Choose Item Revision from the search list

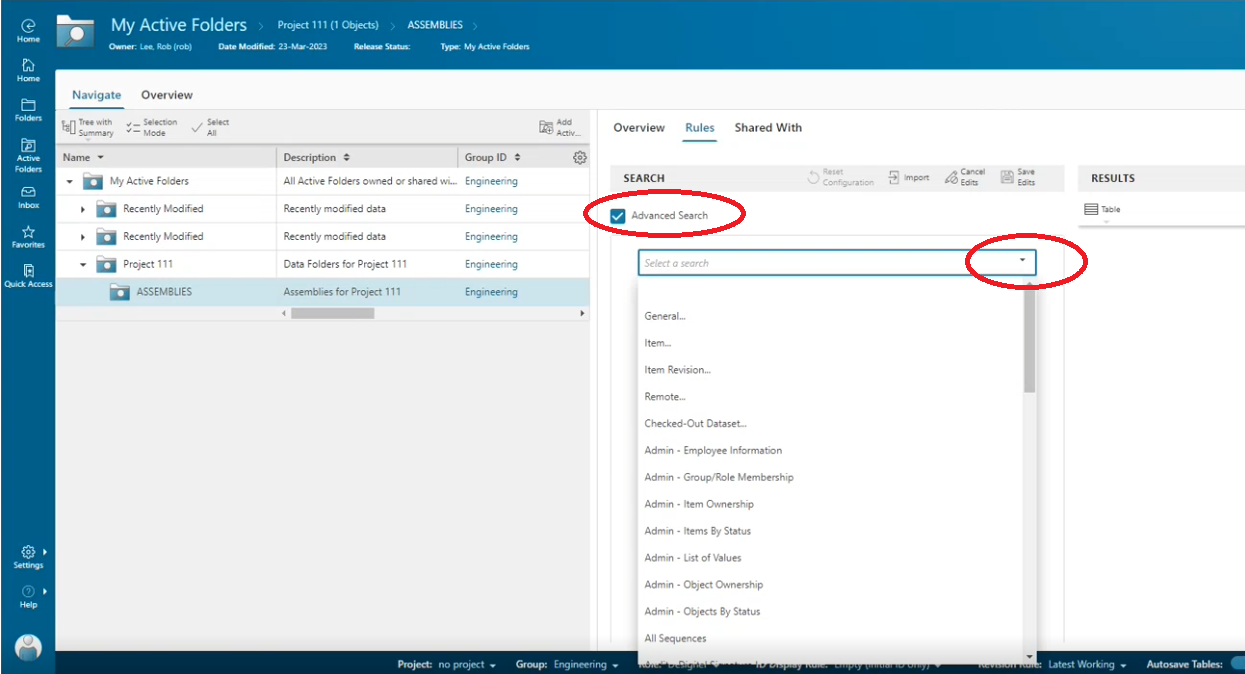pyautogui.click(x=678, y=369)
